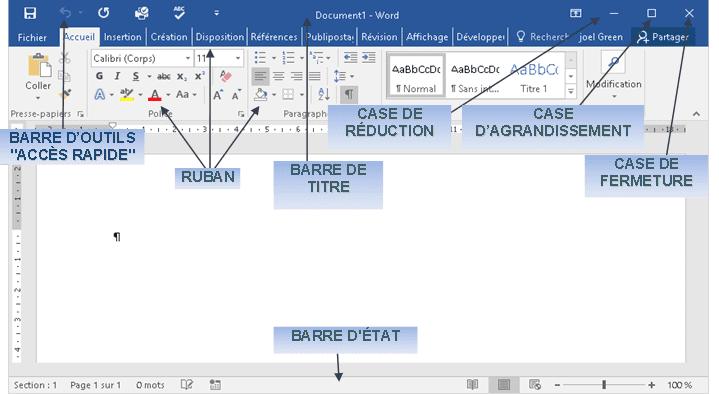This screenshot has width=719, height=394.
Task: Click the zoom slider handle in status bar
Action: [x=604, y=385]
